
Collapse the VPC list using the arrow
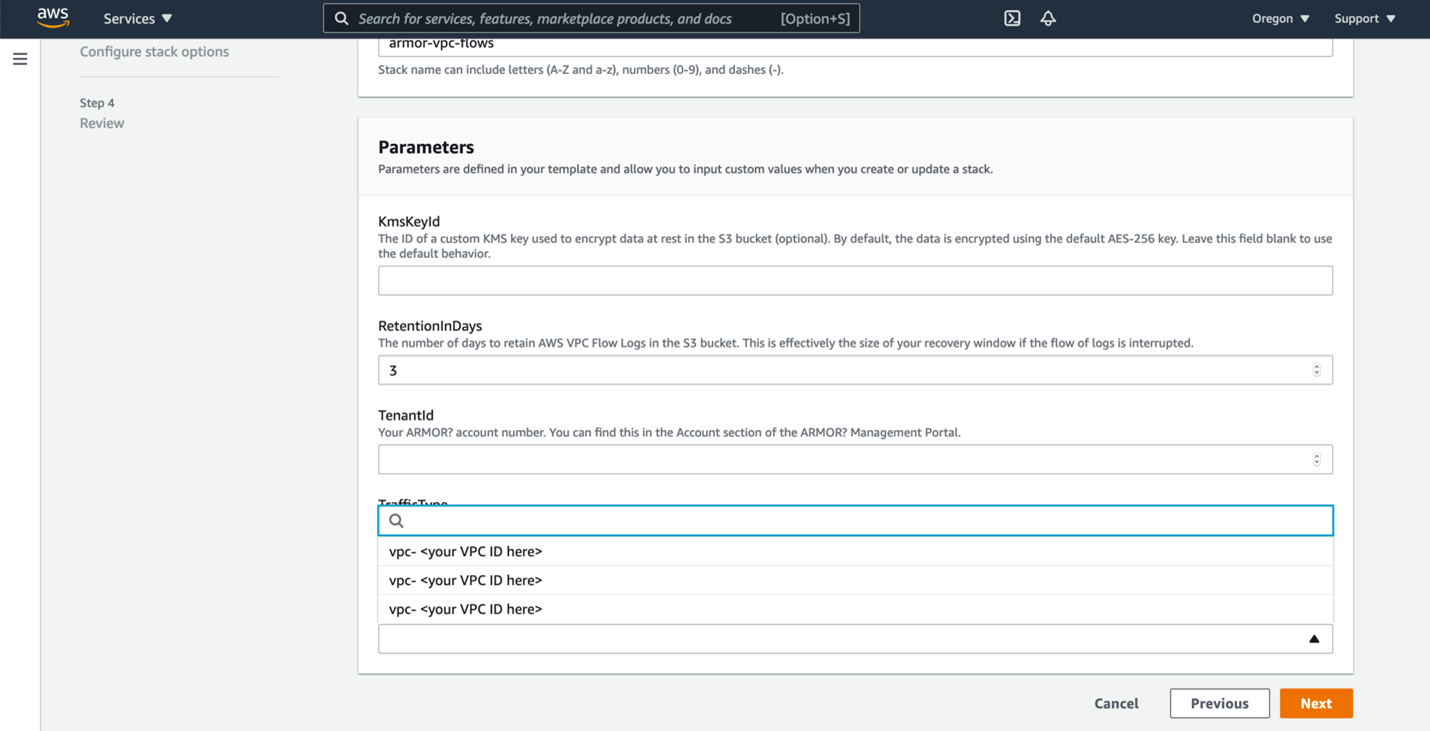(1314, 639)
